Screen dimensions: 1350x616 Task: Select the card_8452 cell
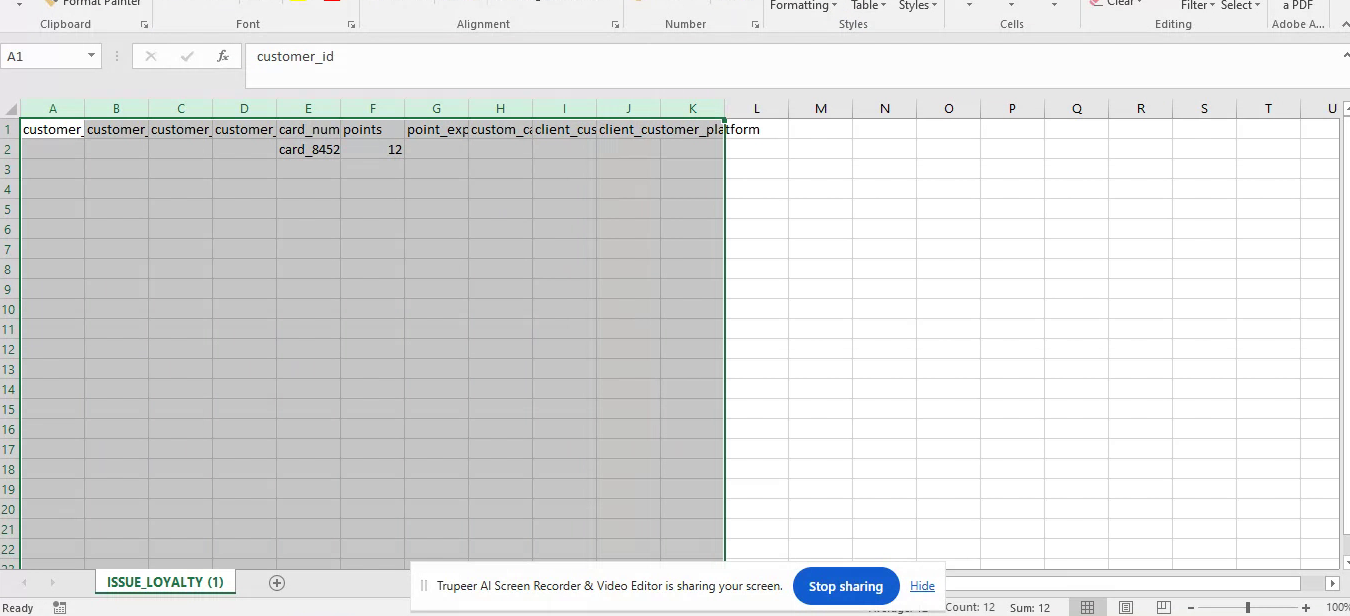pos(309,149)
